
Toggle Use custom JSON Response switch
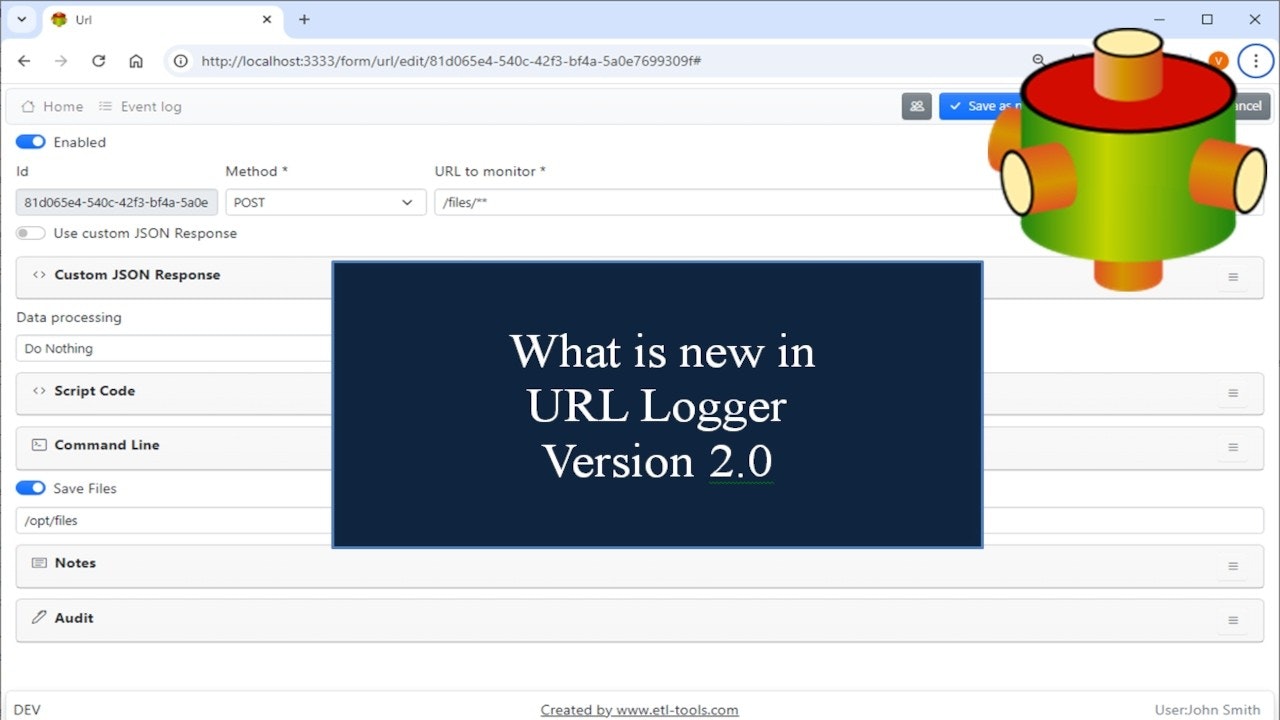tap(31, 233)
